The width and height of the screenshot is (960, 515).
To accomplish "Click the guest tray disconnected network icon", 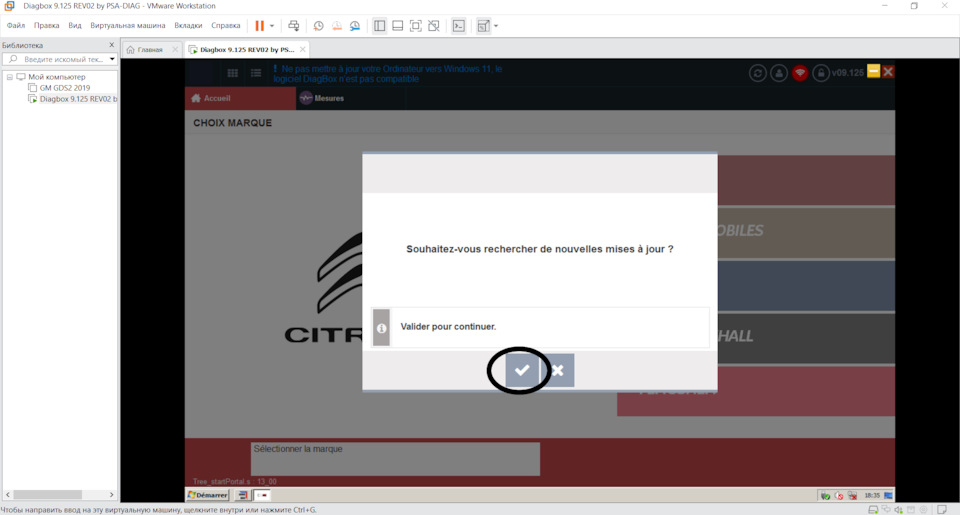I will (852, 495).
